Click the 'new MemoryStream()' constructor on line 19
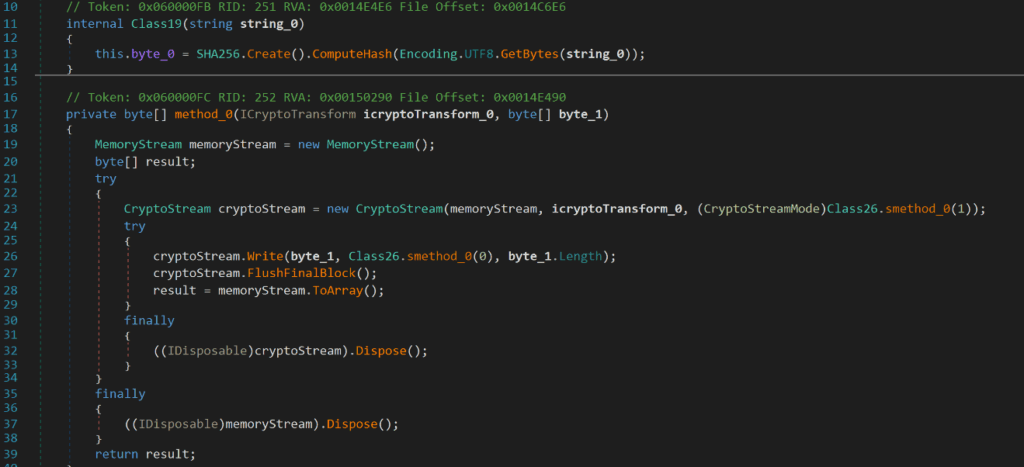1024x467 pixels. click(366, 144)
